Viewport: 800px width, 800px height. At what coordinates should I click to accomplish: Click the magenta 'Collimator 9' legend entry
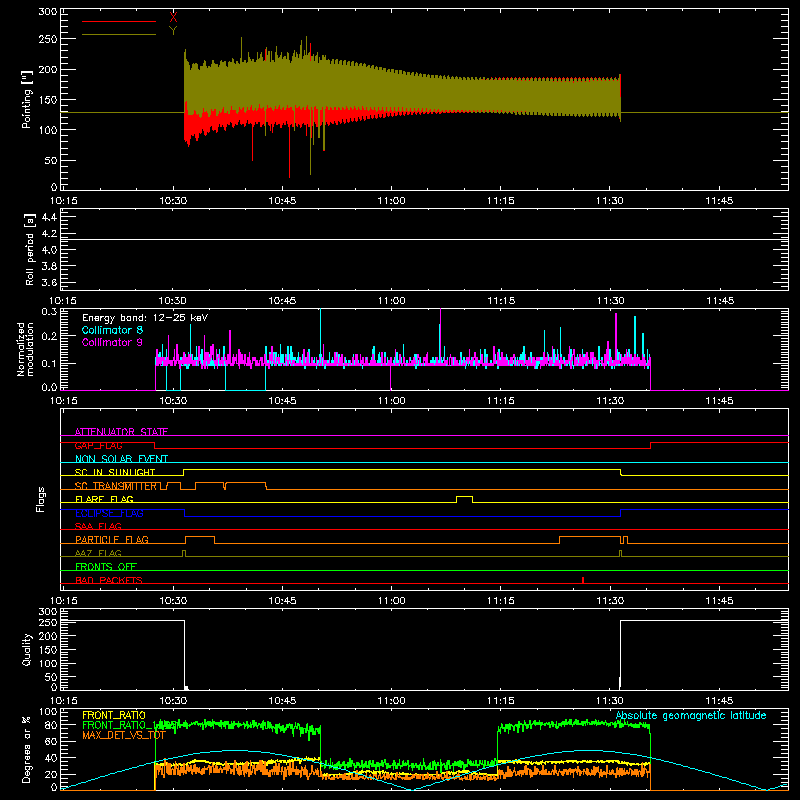pyautogui.click(x=112, y=342)
